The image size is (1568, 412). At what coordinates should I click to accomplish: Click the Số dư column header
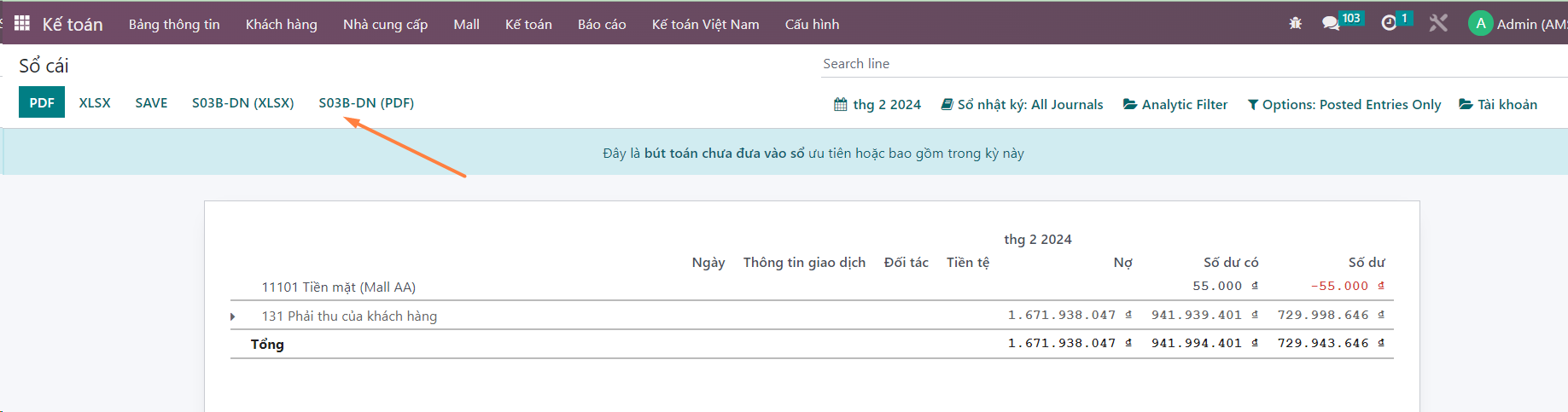click(x=1367, y=263)
